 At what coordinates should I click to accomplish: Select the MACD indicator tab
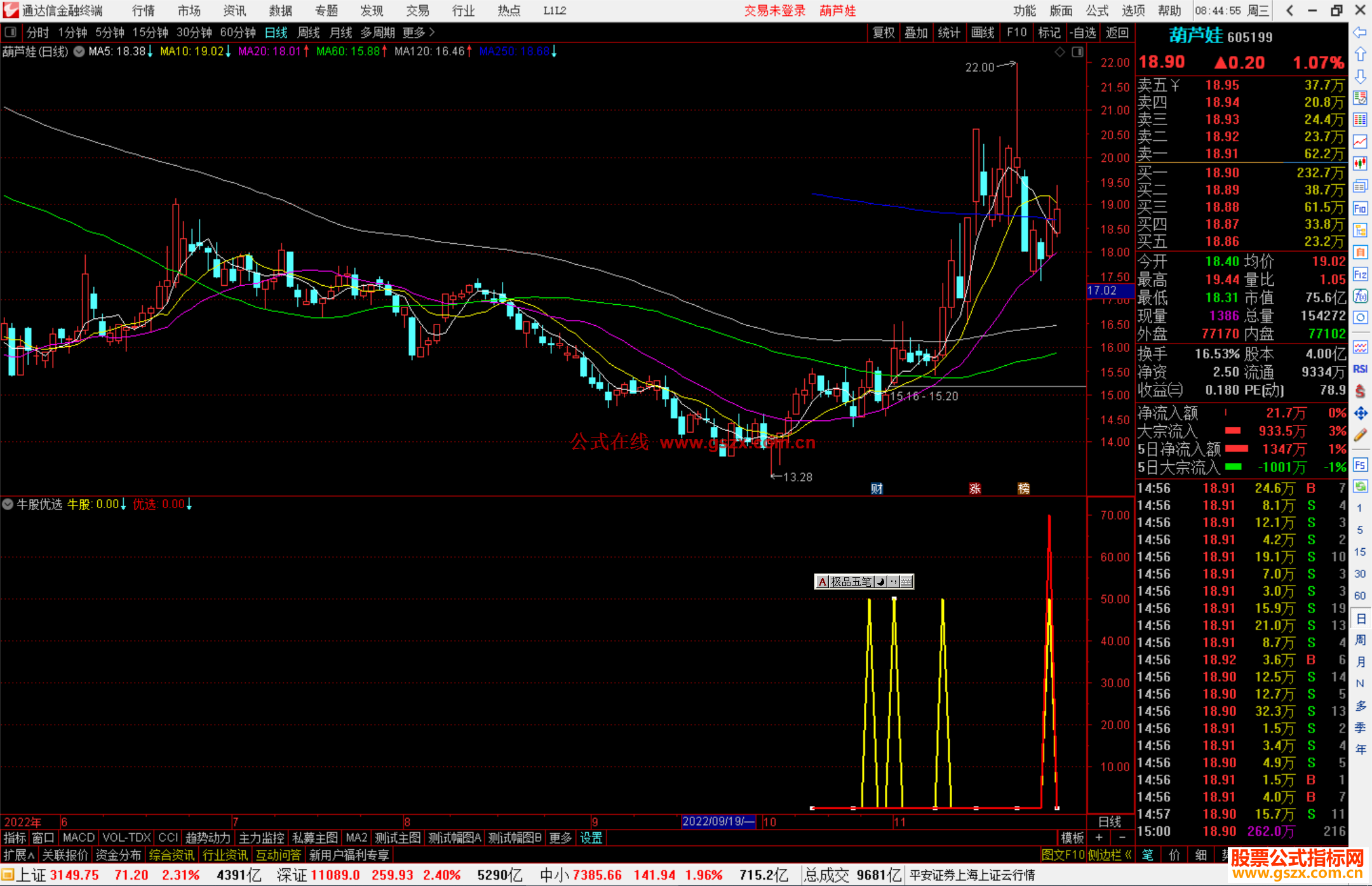click(78, 838)
